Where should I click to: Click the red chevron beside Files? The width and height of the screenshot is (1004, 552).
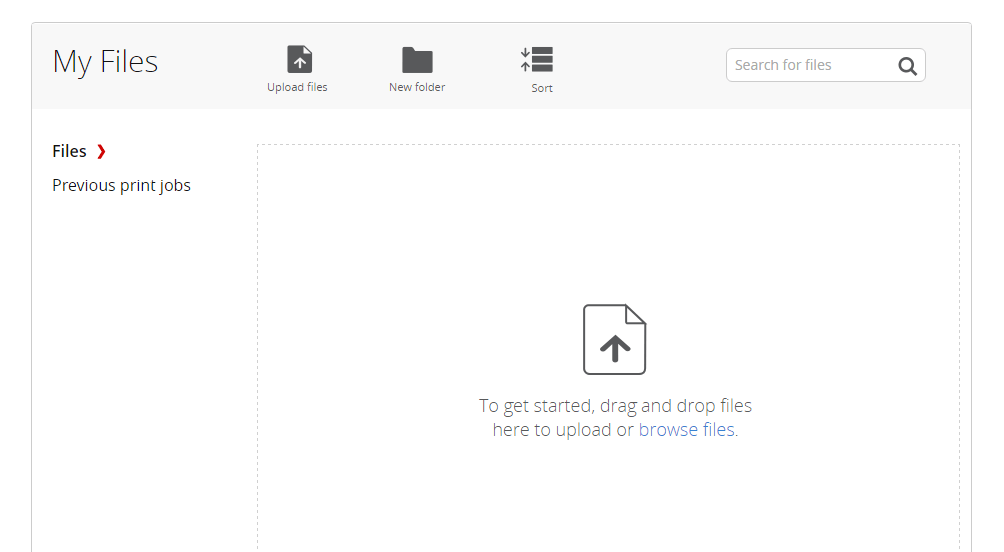click(x=101, y=151)
